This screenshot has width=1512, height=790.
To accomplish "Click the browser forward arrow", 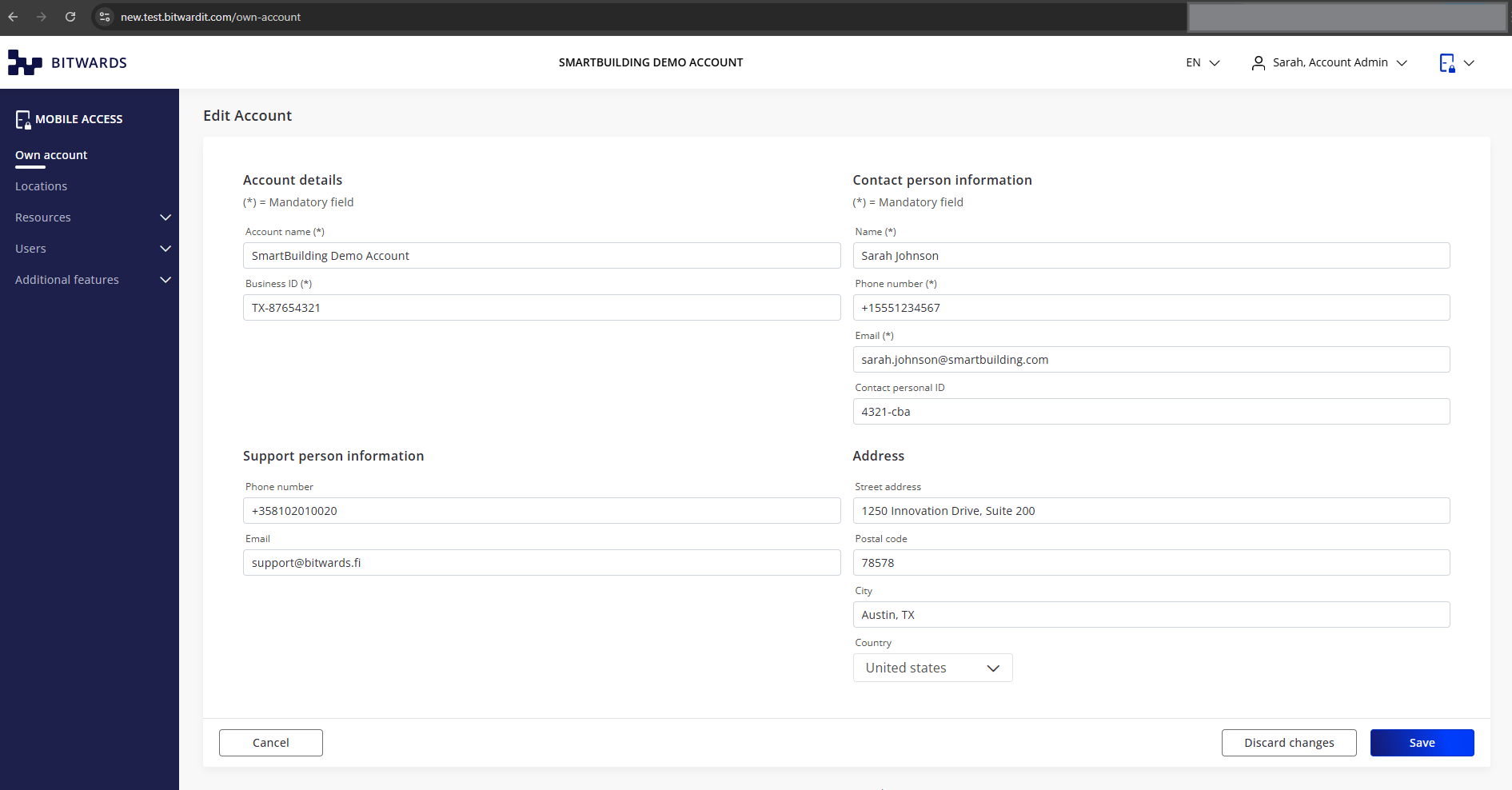I will point(42,17).
